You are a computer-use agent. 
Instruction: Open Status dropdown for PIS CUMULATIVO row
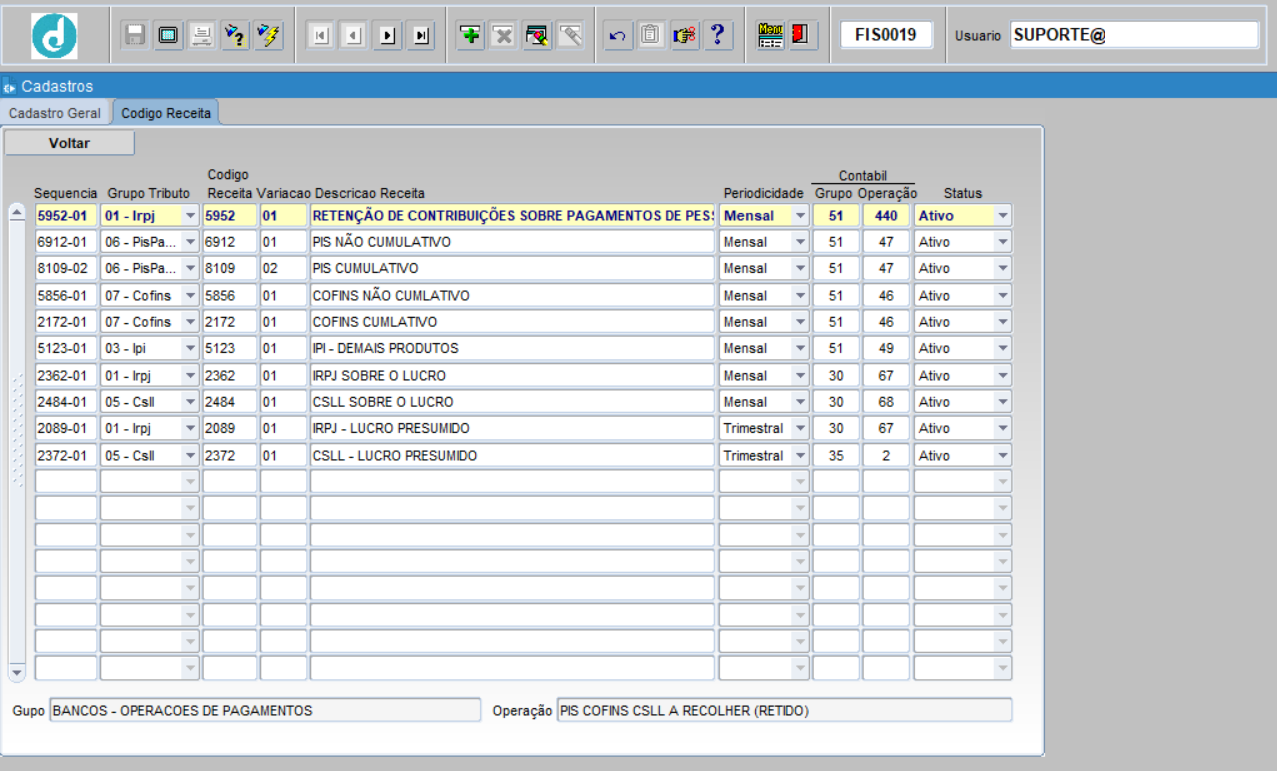click(1003, 269)
